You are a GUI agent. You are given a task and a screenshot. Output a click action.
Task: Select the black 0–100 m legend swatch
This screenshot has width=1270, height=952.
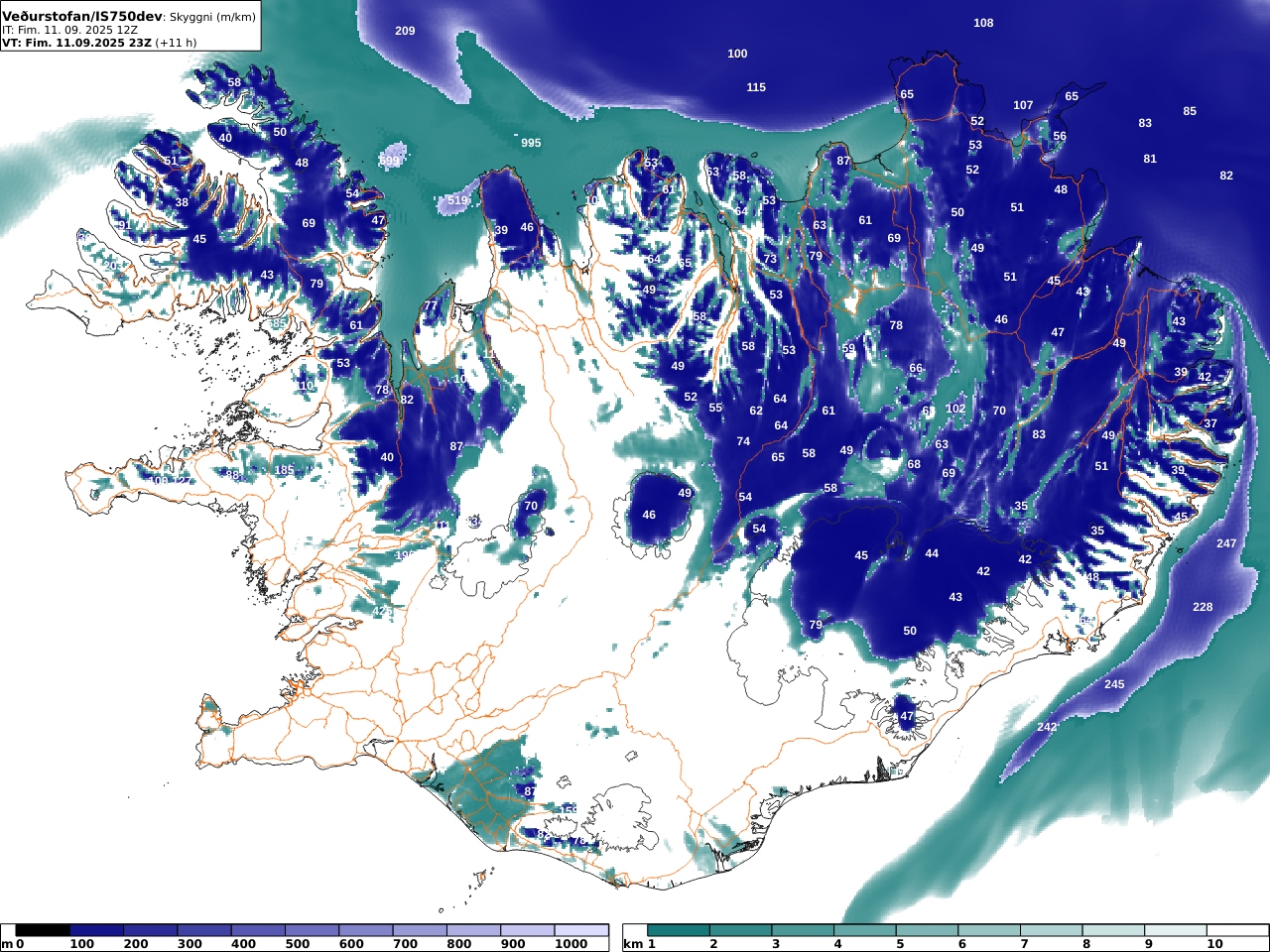[43, 930]
